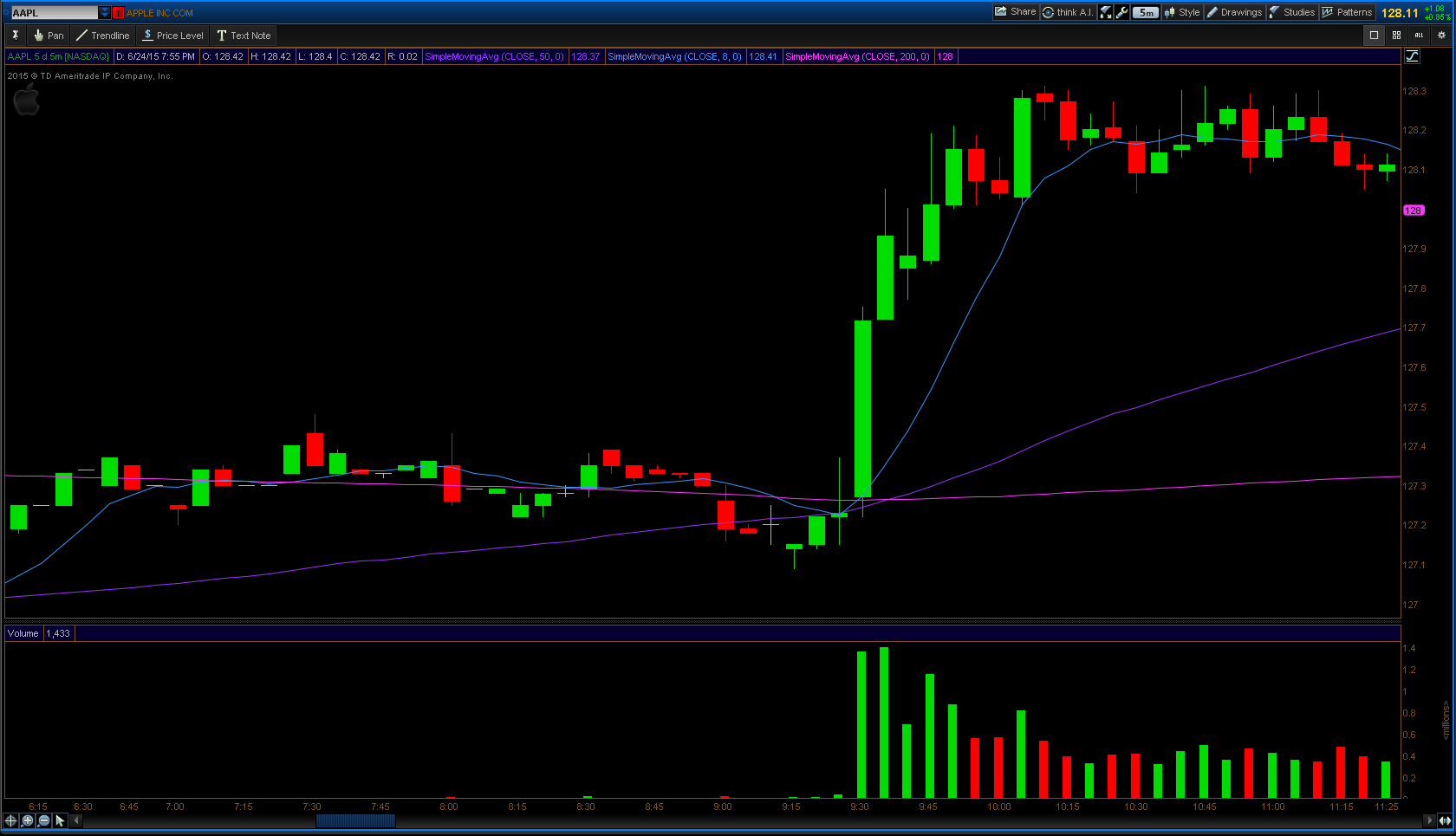
Task: Click the Volume study label
Action: (23, 633)
